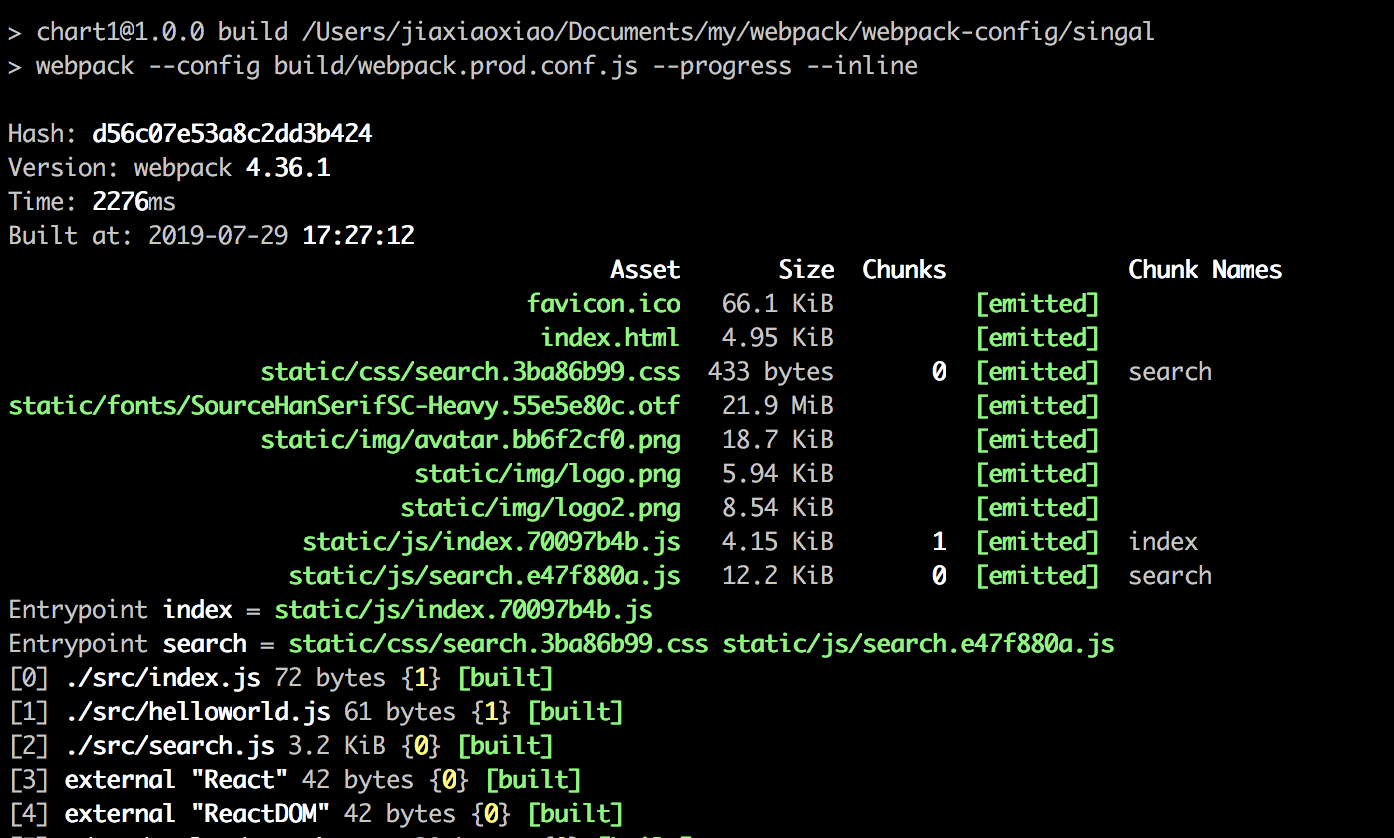The width and height of the screenshot is (1394, 838).
Task: Click the index.html asset name
Action: (610, 338)
